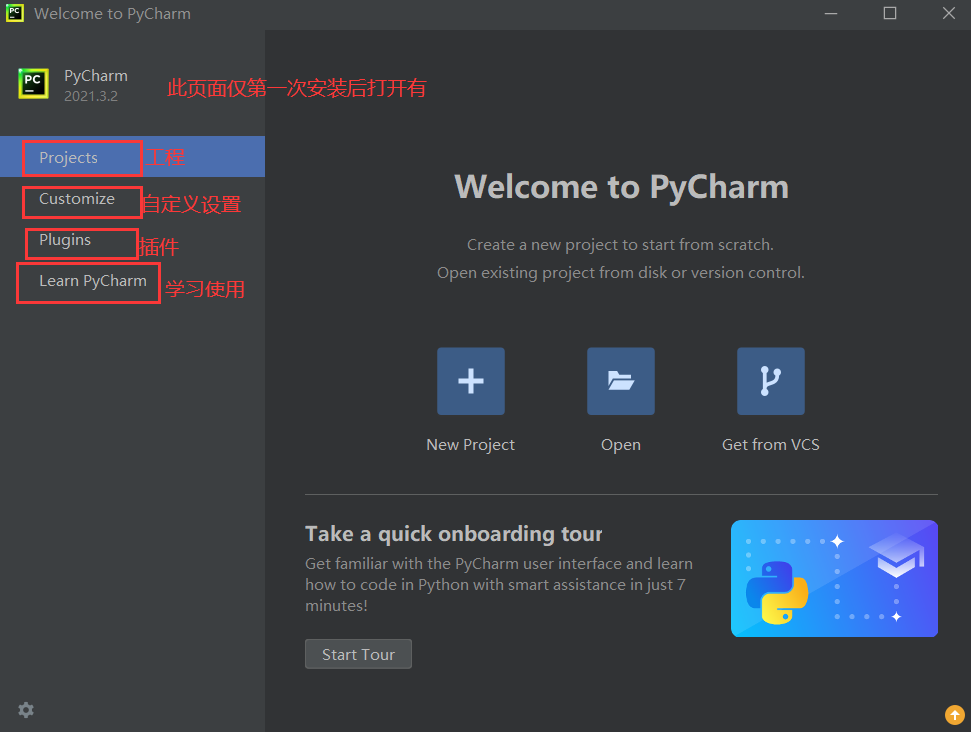Maximize the Welcome window
Viewport: 971px width, 732px height.
[889, 13]
